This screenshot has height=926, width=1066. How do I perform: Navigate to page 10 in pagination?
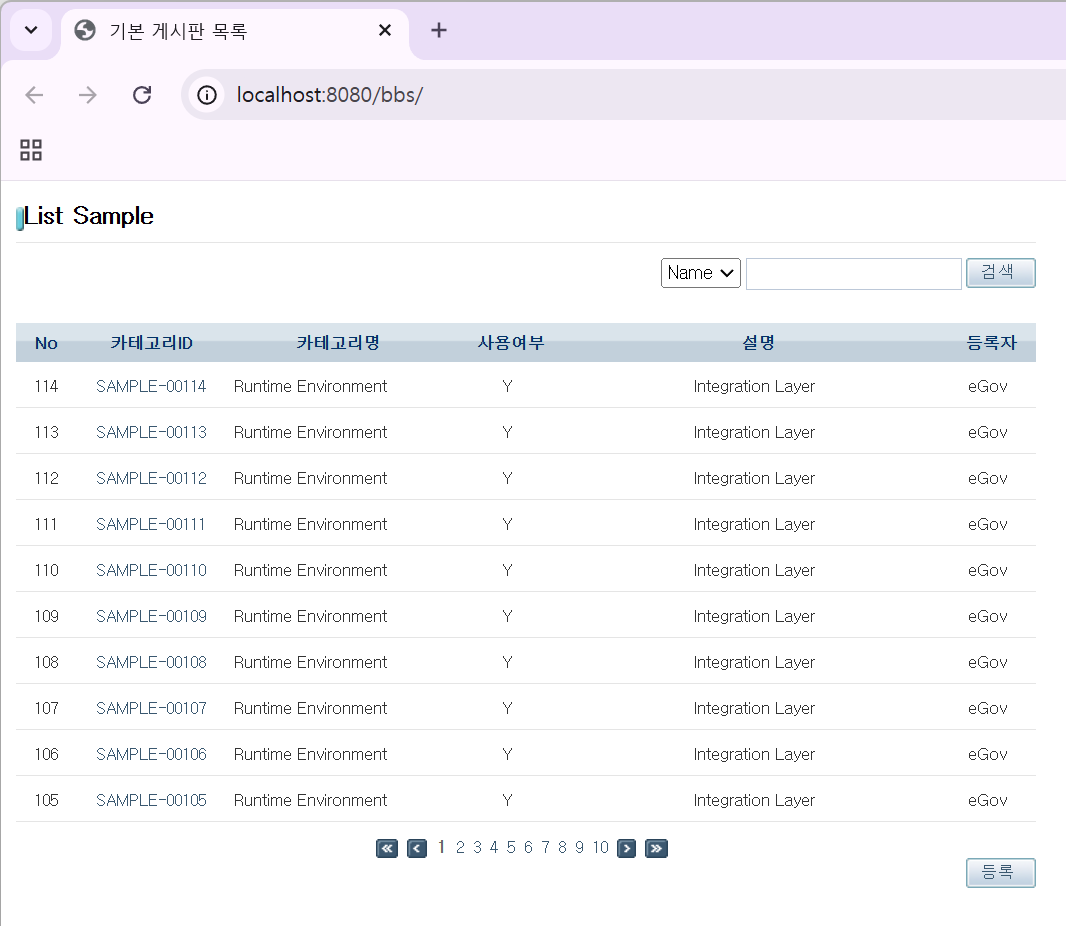click(600, 848)
